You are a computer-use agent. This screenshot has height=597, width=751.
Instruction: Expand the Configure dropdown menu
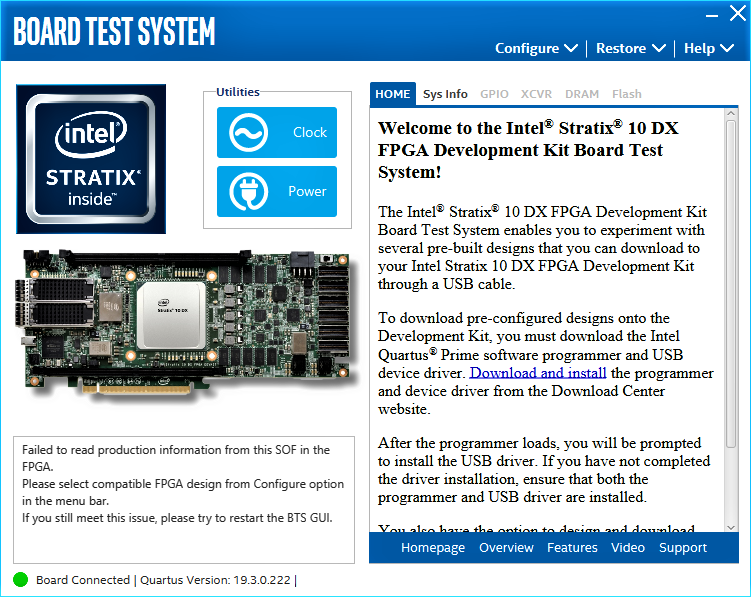(x=536, y=48)
